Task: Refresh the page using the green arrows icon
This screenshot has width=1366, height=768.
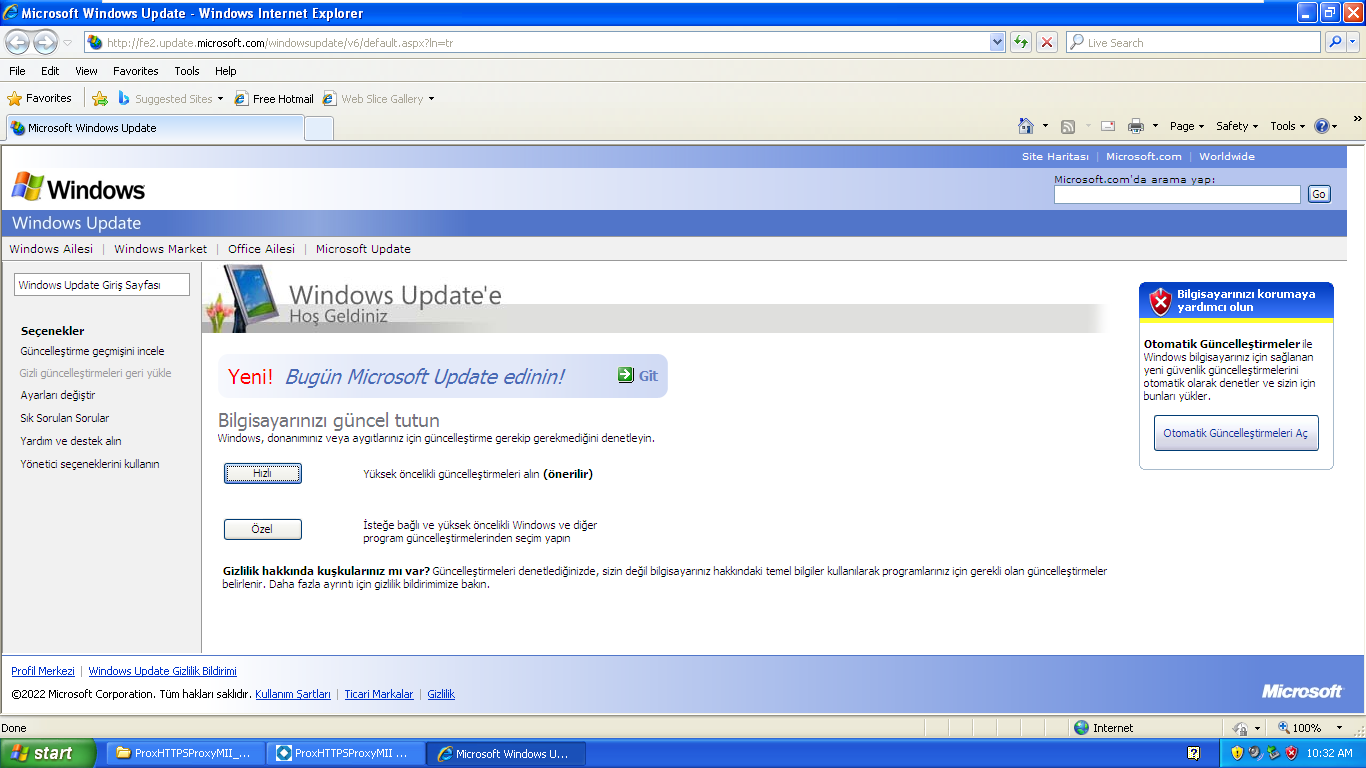Action: click(x=1020, y=42)
